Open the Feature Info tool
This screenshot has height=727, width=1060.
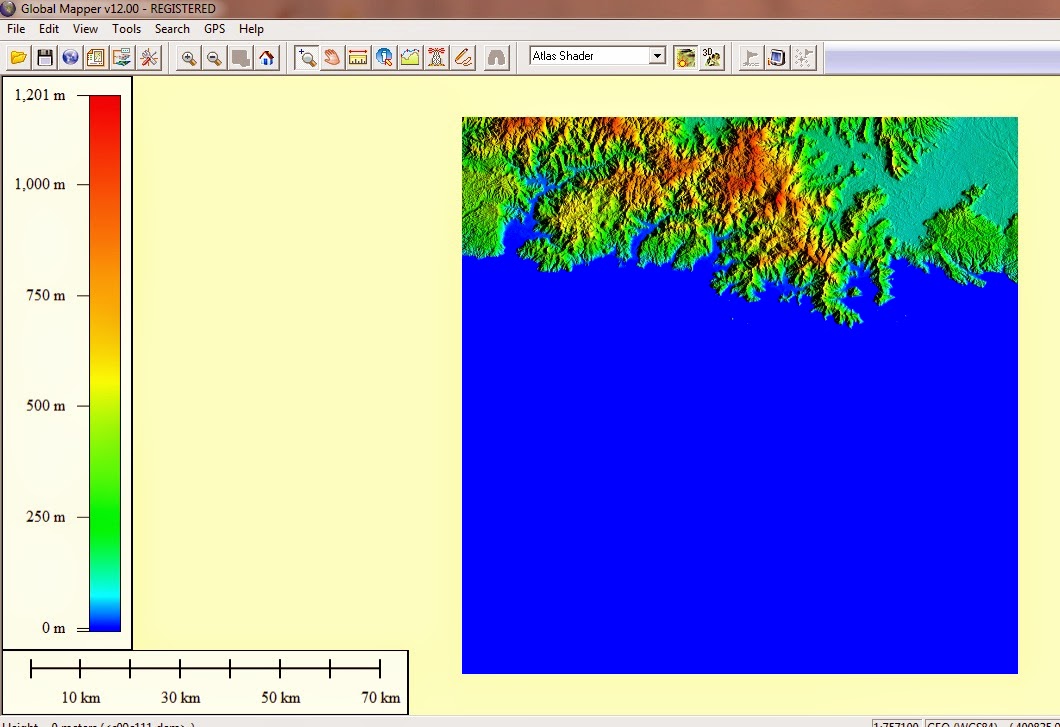point(384,57)
